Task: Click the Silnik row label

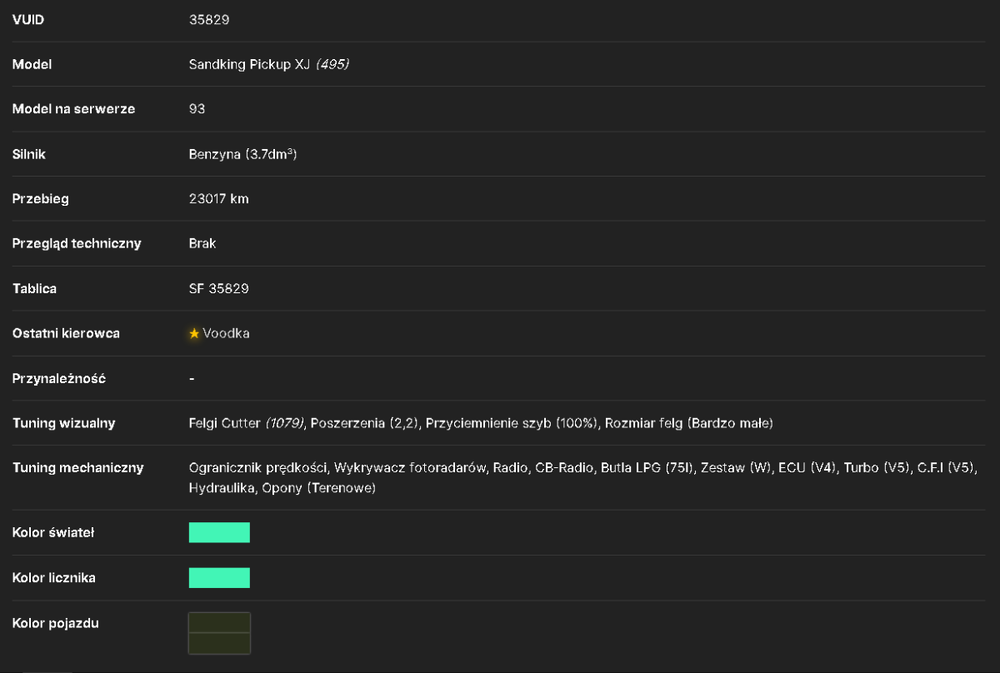Action: click(29, 154)
